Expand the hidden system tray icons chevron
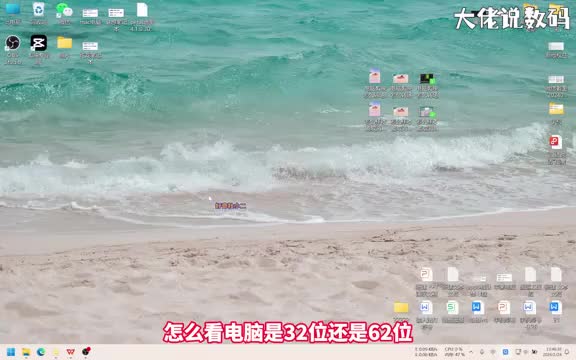Viewport: 576px width, 360px height. (x=471, y=352)
